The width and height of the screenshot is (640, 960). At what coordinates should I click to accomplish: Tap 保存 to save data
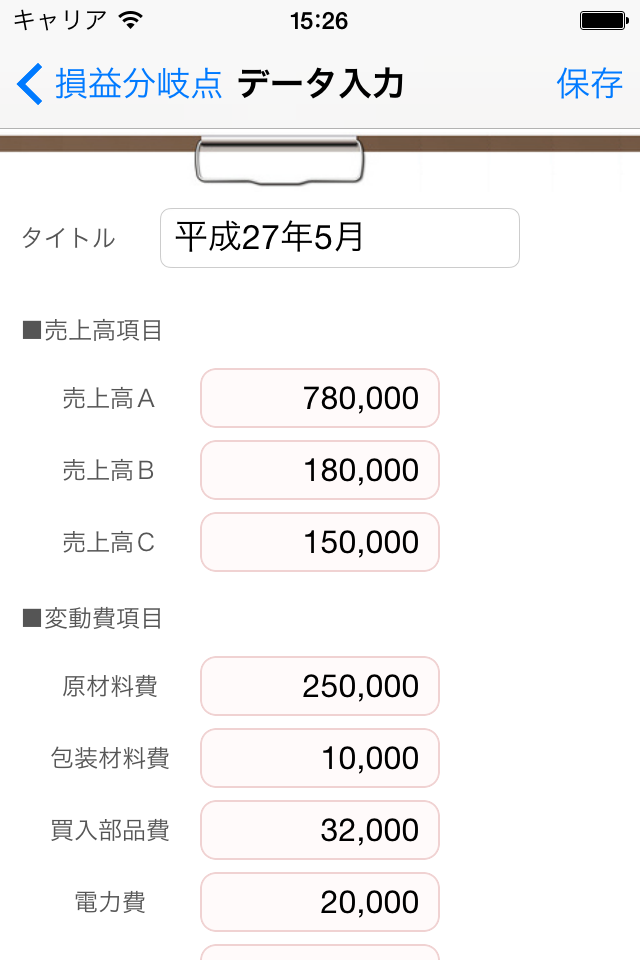coord(590,85)
